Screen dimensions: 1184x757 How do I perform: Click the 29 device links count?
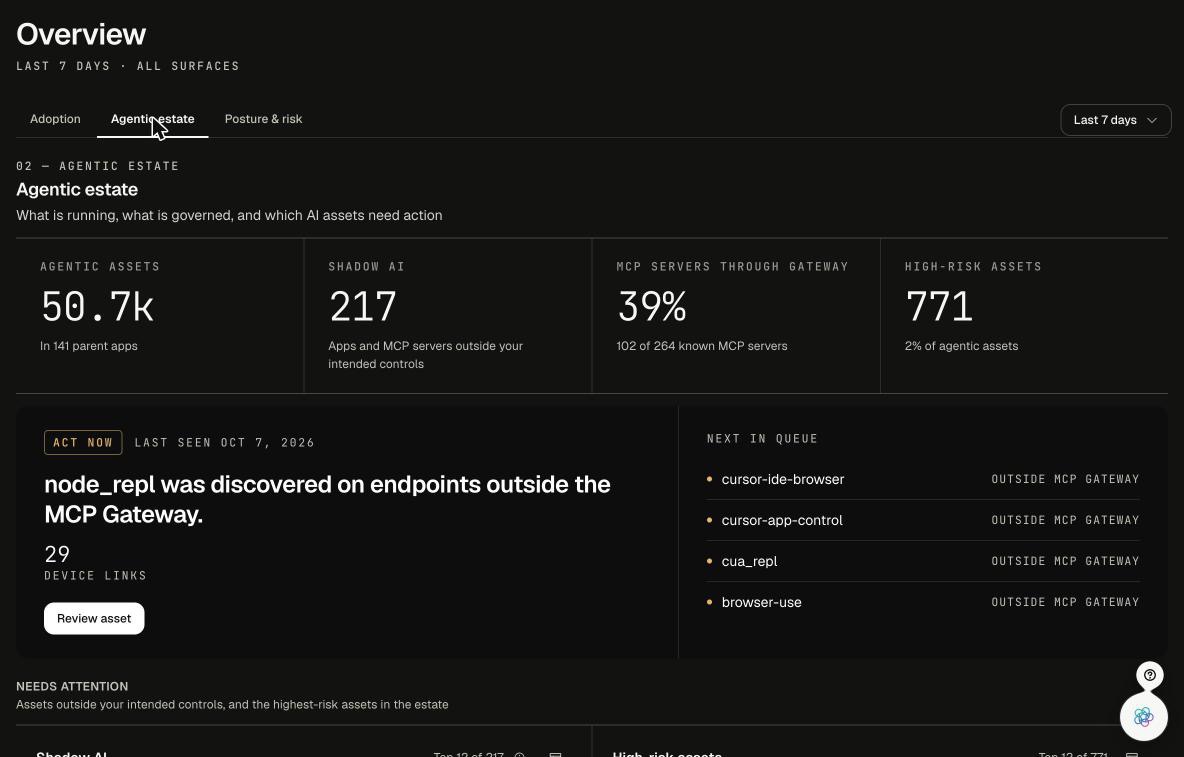point(57,555)
